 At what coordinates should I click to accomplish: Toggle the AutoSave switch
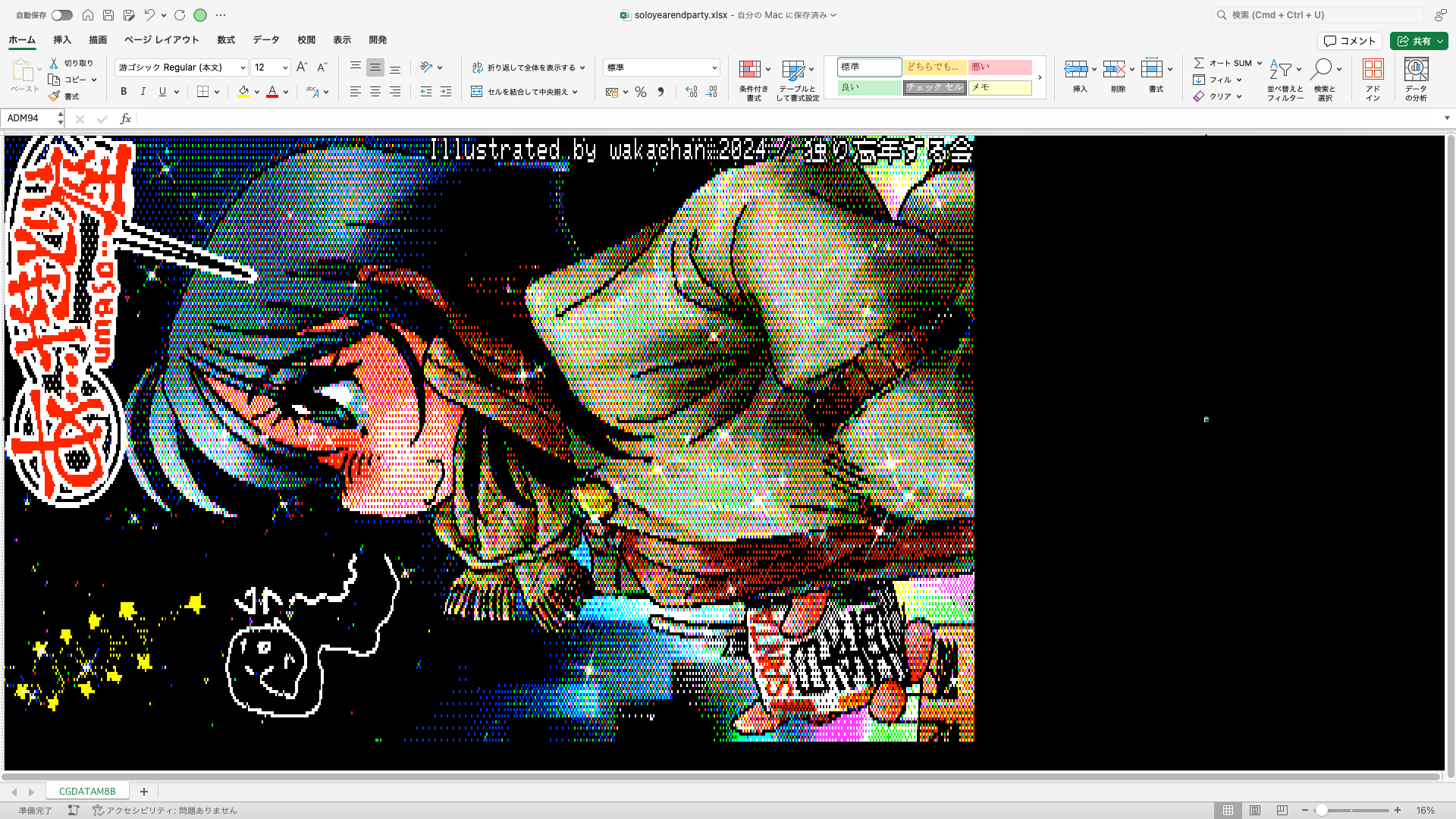(62, 15)
